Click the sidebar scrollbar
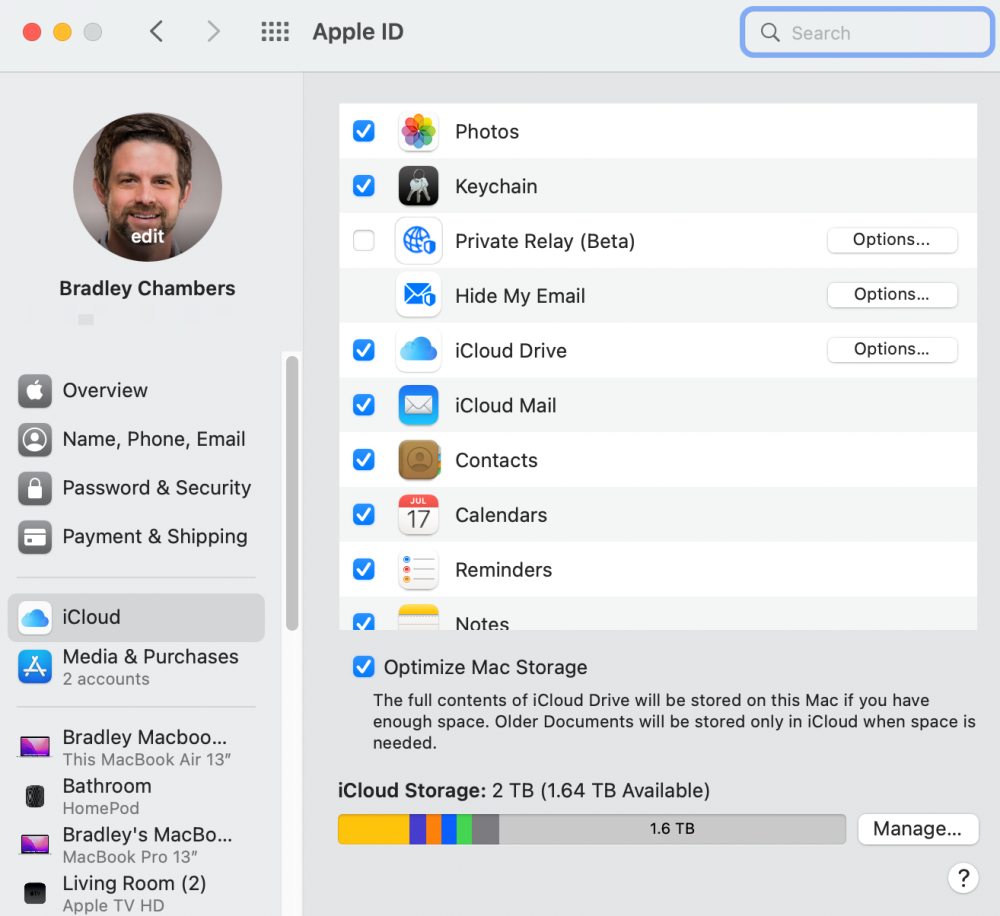This screenshot has width=1000, height=916. click(292, 492)
